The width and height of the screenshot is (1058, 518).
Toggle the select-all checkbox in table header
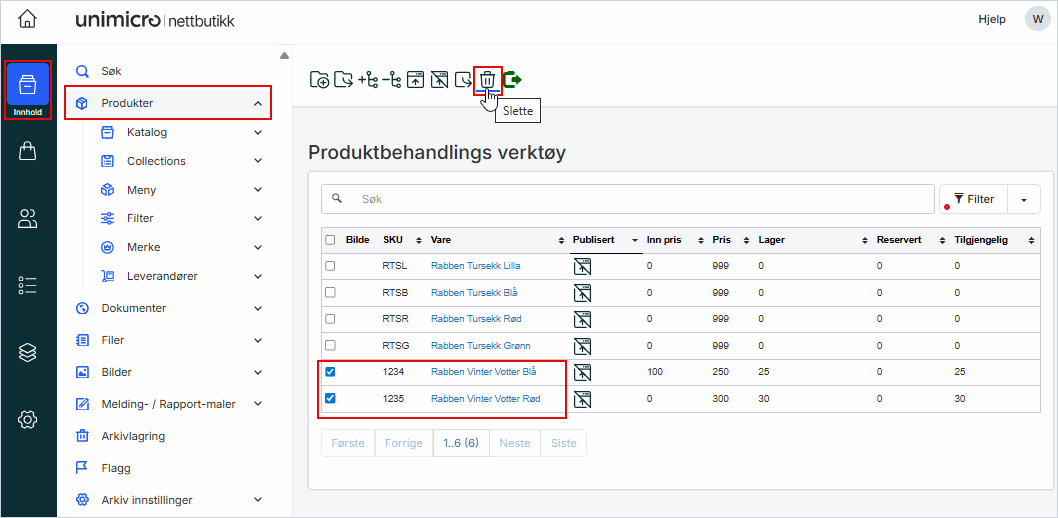click(330, 240)
